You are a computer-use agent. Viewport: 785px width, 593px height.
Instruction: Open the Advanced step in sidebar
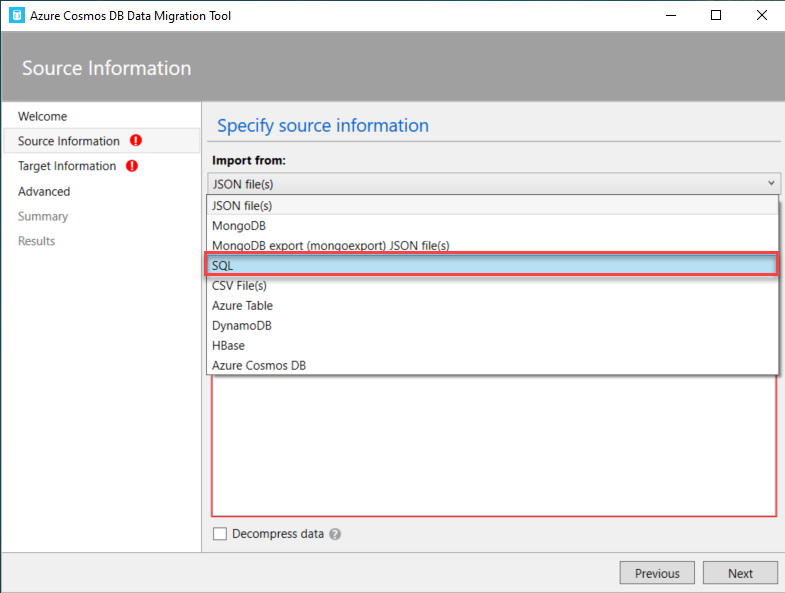coord(44,191)
